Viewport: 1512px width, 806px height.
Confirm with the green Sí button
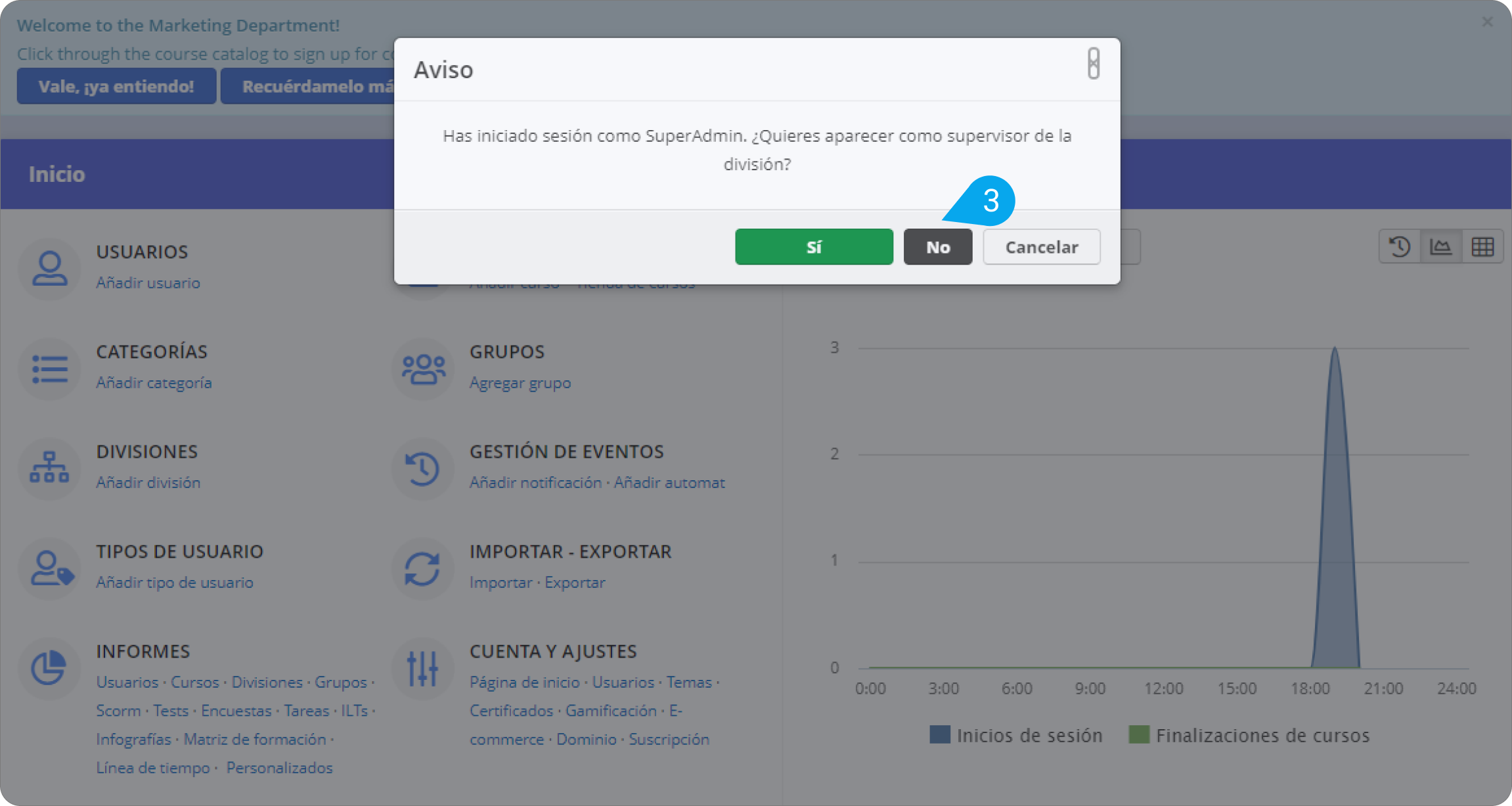pyautogui.click(x=814, y=247)
